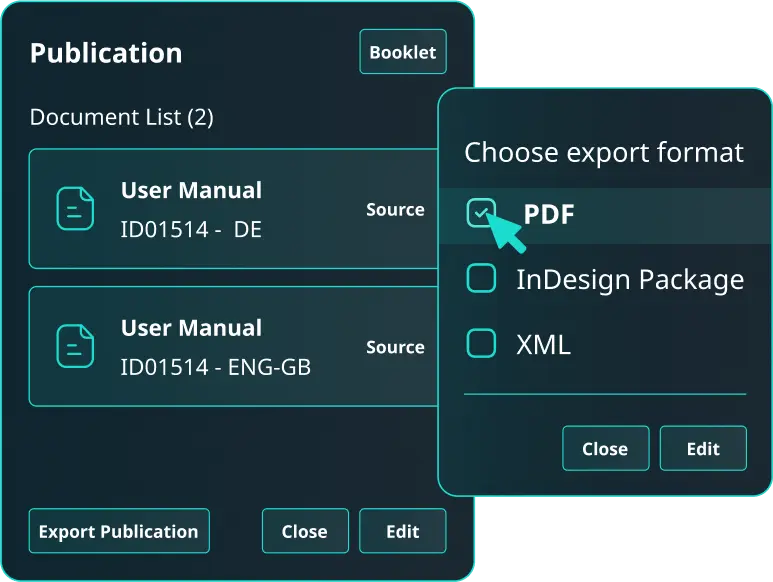Click the PDF format label
The width and height of the screenshot is (773, 582).
(x=549, y=214)
